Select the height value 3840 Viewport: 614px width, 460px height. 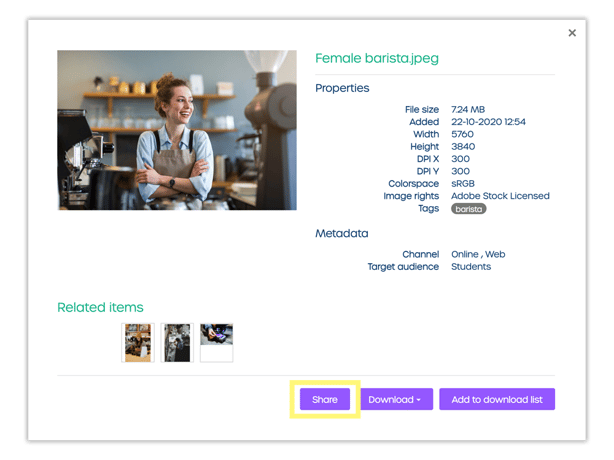coord(463,146)
